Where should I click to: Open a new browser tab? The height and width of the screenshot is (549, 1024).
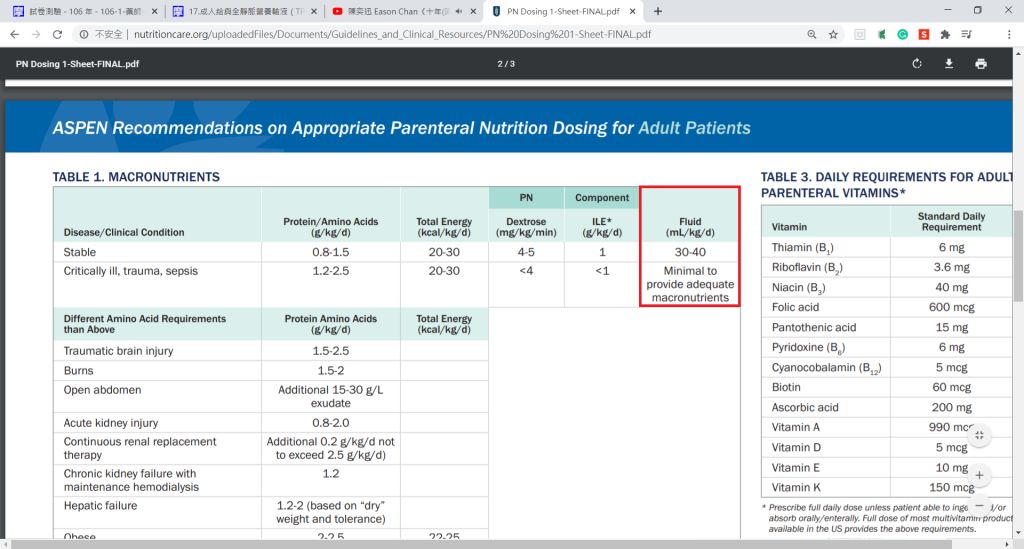(658, 11)
